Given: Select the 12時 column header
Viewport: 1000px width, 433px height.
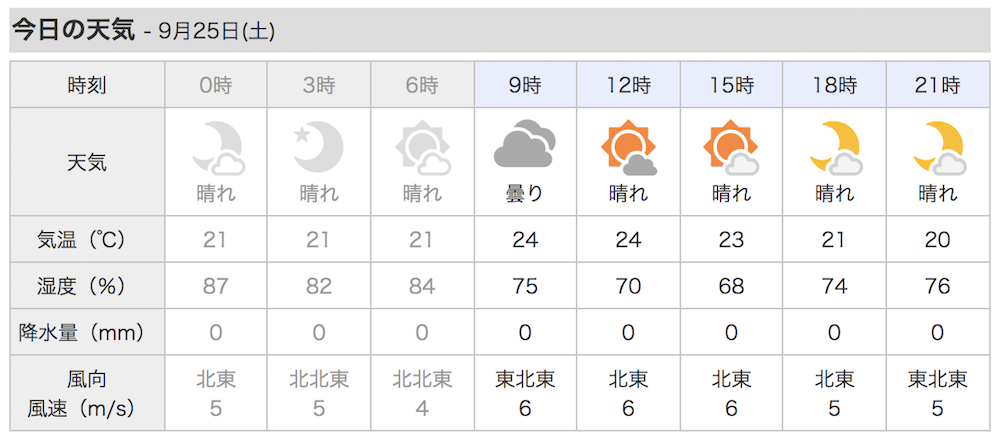Looking at the screenshot, I should (629, 85).
